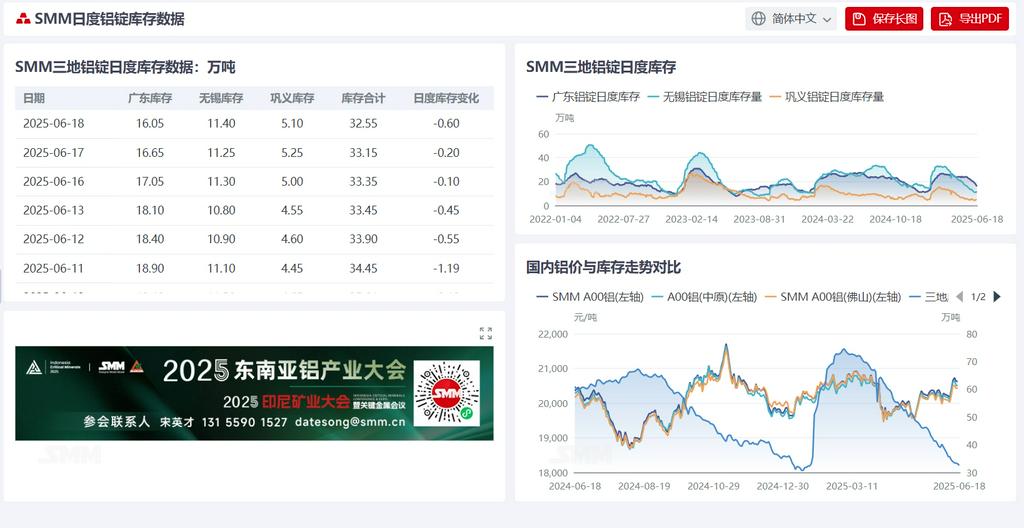Screen dimensions: 1024x528
Task: Select the 2025-06-18 date cell
Action: click(54, 124)
